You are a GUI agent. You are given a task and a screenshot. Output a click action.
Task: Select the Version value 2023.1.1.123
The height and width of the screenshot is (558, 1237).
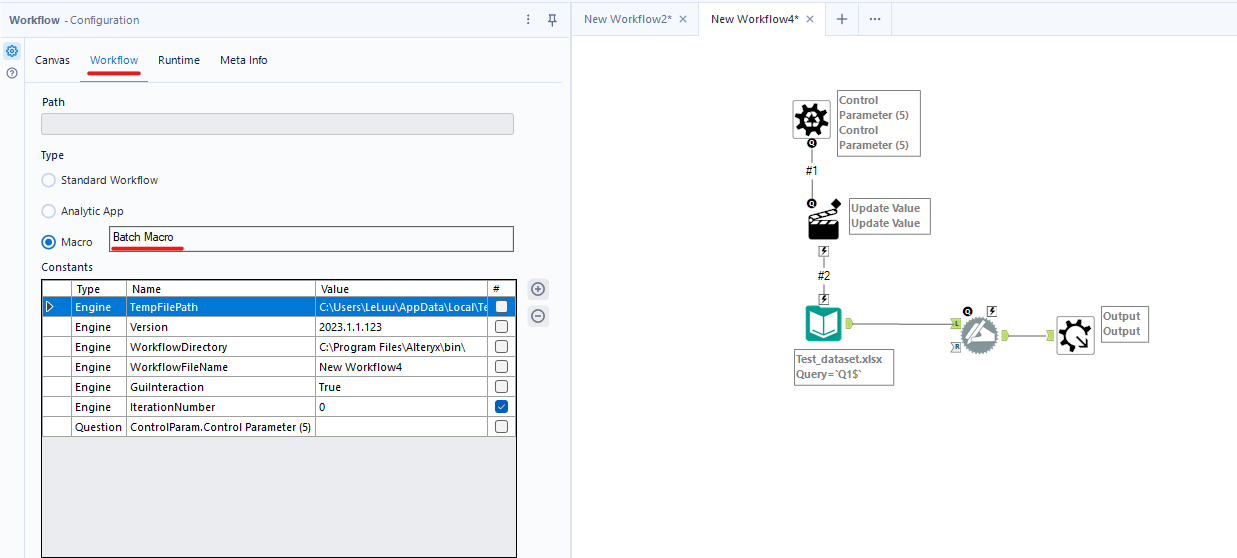click(402, 327)
